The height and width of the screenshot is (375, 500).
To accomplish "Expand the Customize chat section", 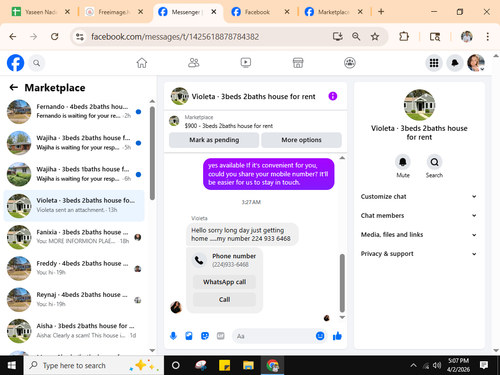I will click(x=419, y=197).
